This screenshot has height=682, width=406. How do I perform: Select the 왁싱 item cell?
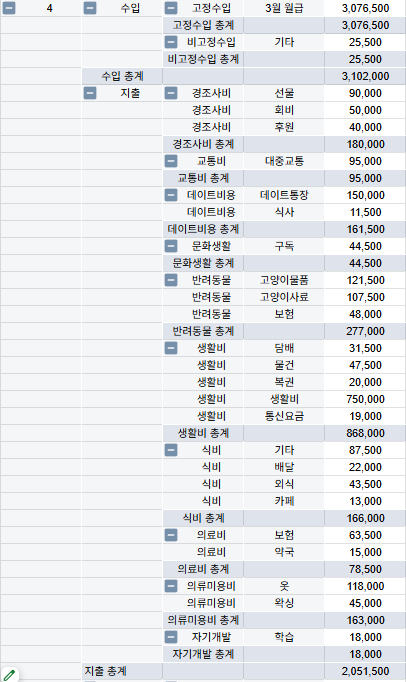coord(284,603)
